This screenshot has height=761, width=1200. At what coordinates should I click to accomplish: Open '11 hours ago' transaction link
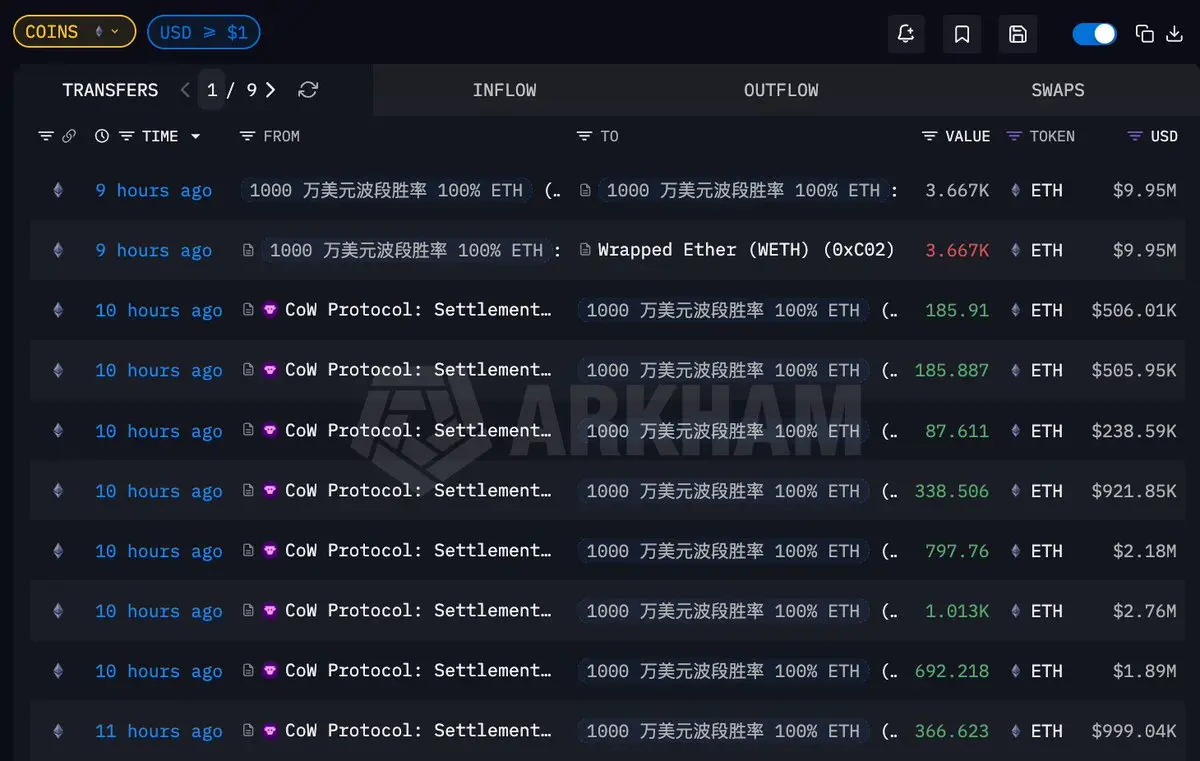158,731
